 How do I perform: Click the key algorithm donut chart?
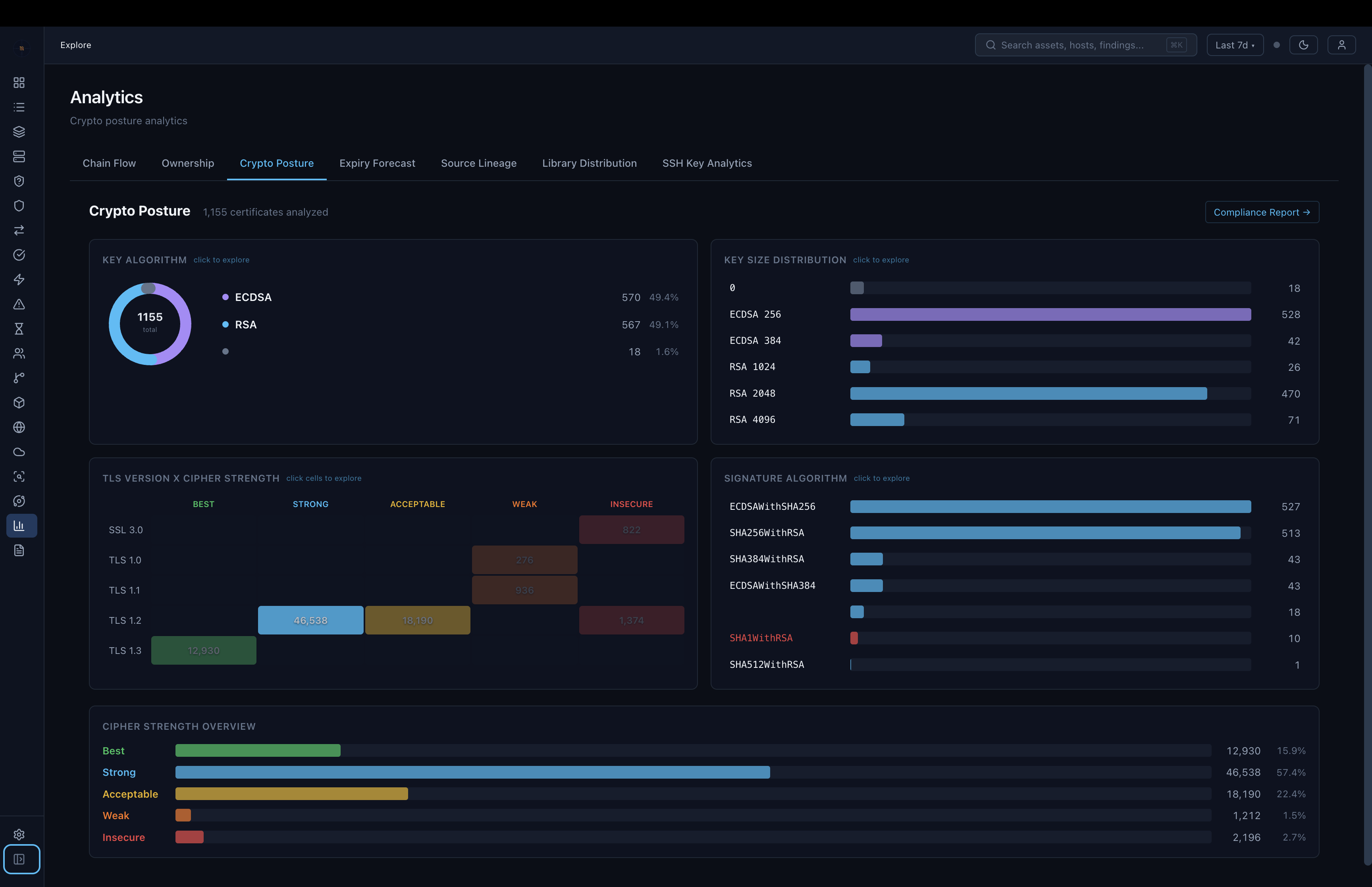[150, 323]
